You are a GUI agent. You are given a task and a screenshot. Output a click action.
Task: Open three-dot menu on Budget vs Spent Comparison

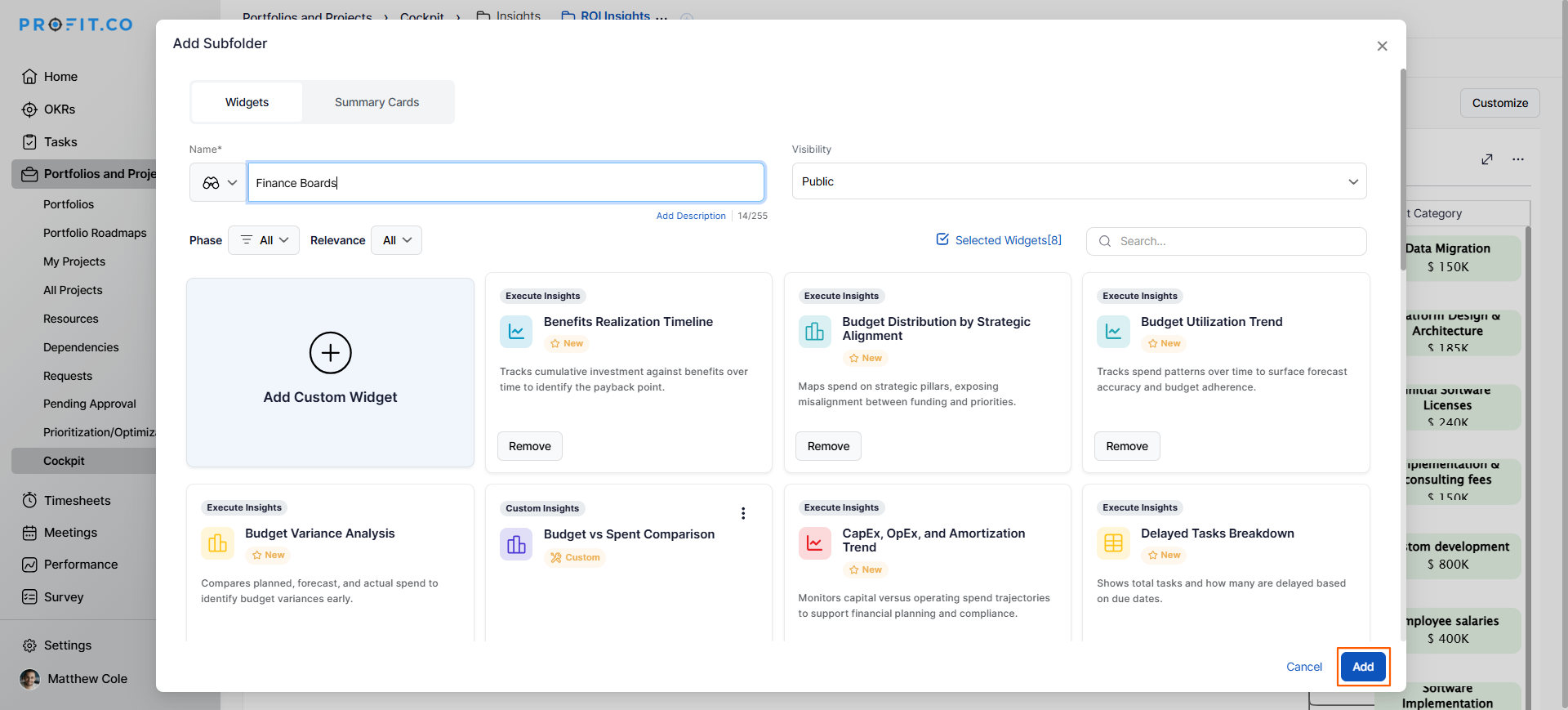742,513
